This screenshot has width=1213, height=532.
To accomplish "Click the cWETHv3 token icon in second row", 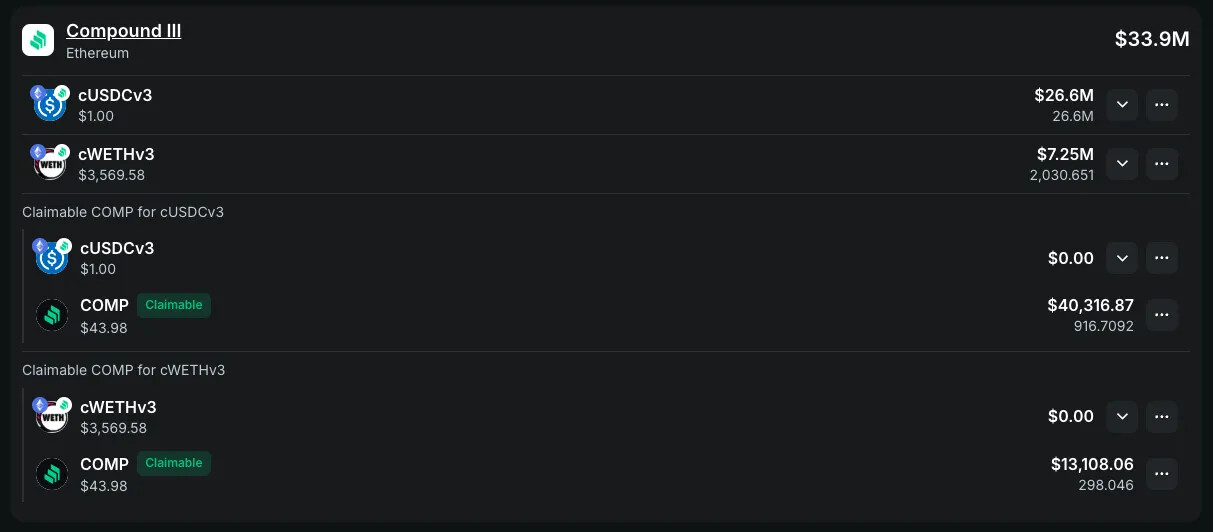I will pyautogui.click(x=50, y=163).
